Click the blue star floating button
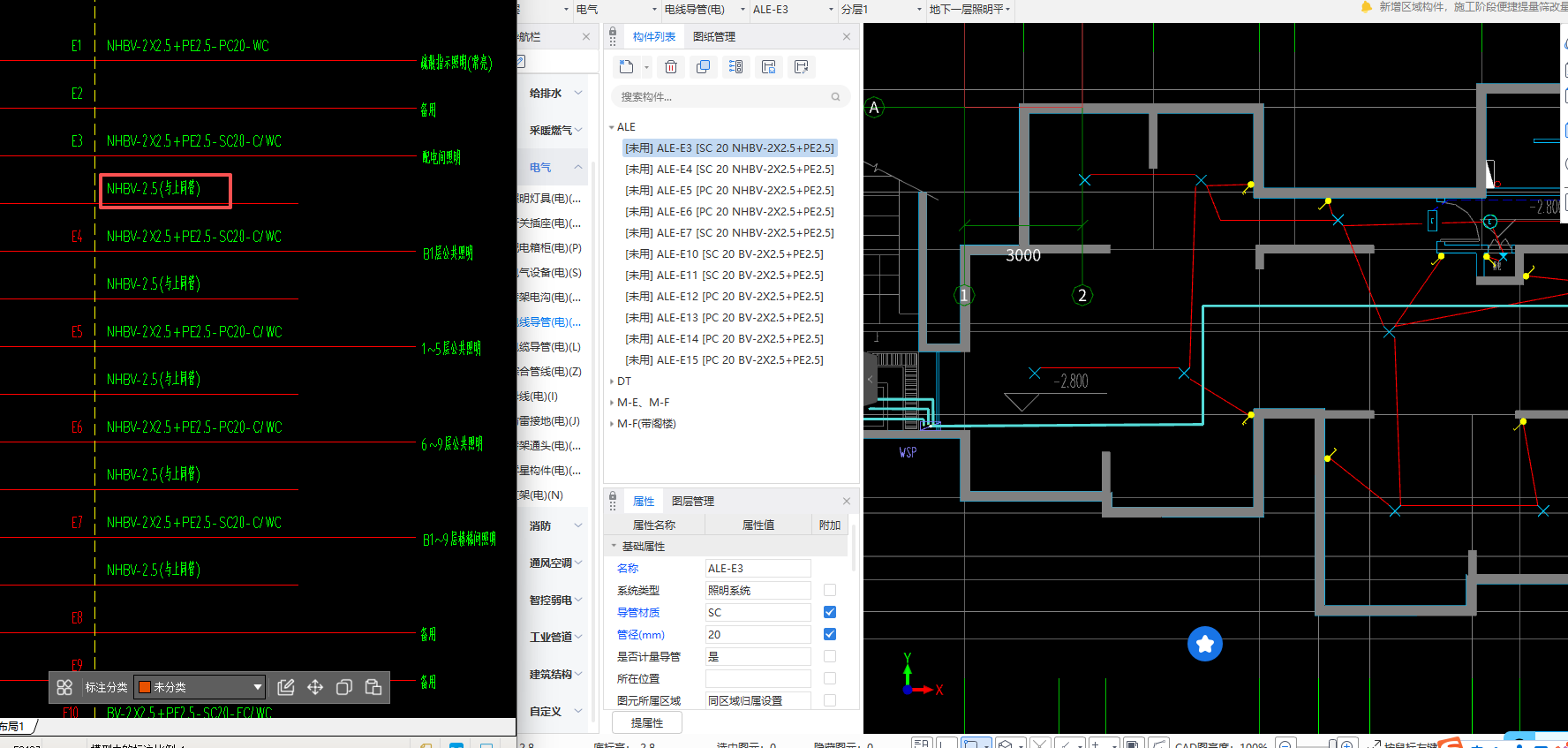 [x=1204, y=644]
